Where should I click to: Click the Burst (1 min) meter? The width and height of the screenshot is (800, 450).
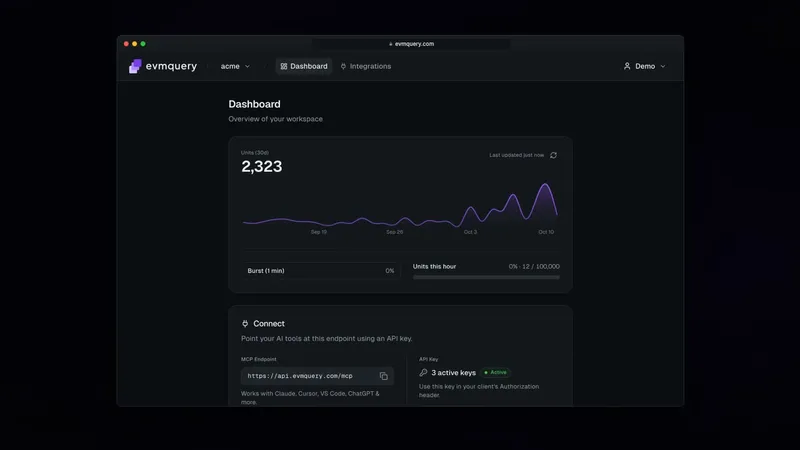pyautogui.click(x=321, y=271)
